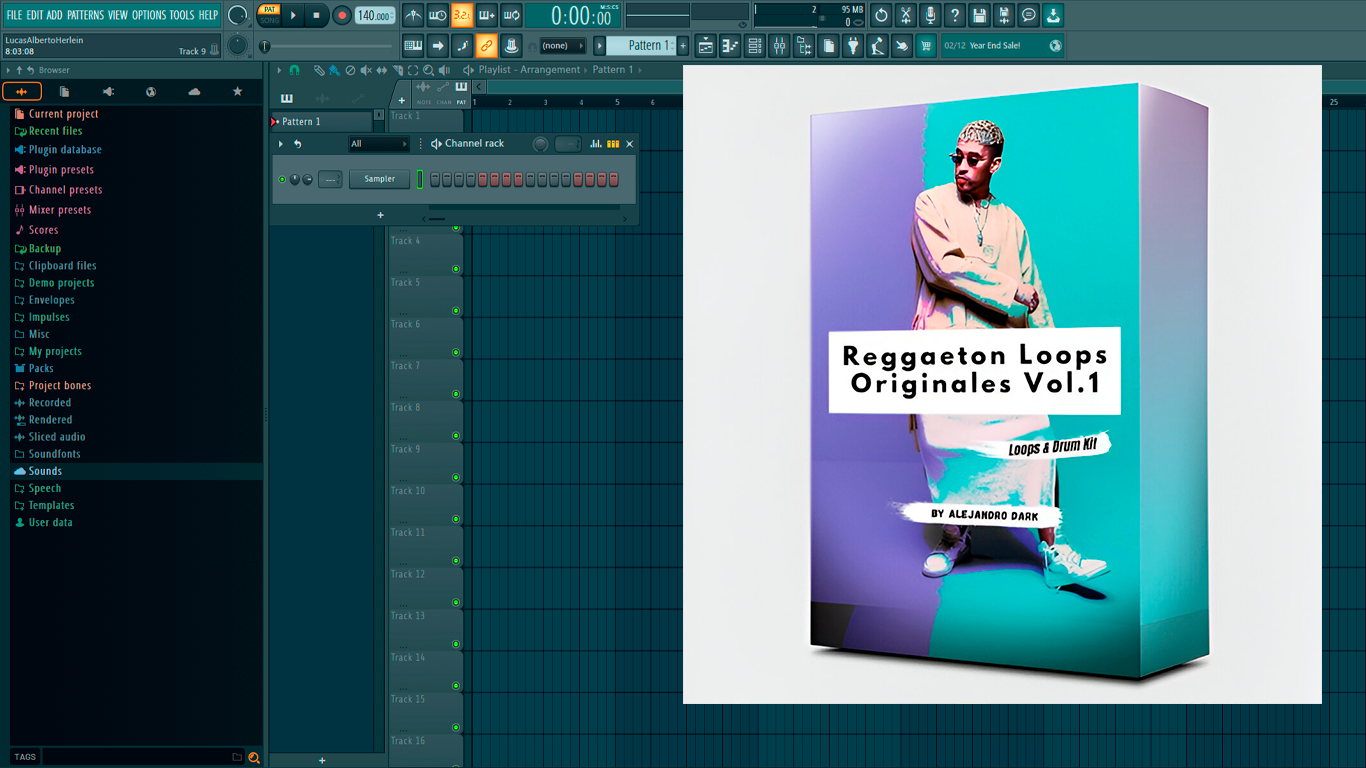
Task: Click the download content library icon
Action: coord(1053,15)
